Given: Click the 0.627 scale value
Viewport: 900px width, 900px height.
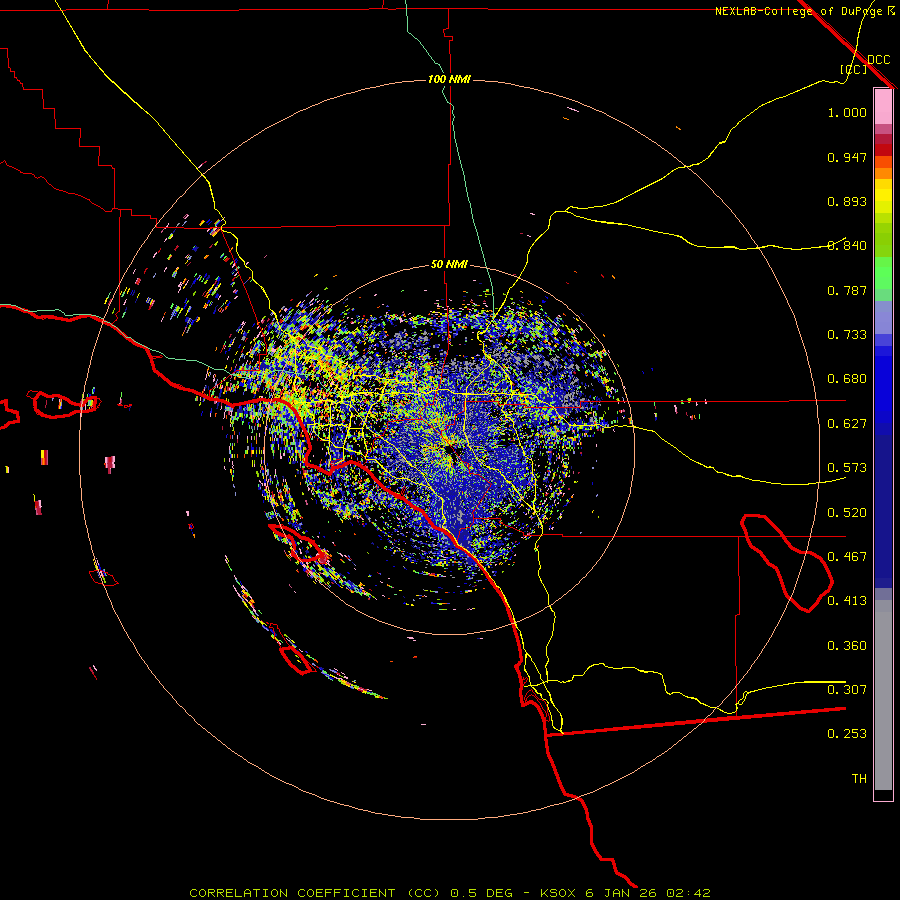Looking at the screenshot, I should tap(847, 424).
